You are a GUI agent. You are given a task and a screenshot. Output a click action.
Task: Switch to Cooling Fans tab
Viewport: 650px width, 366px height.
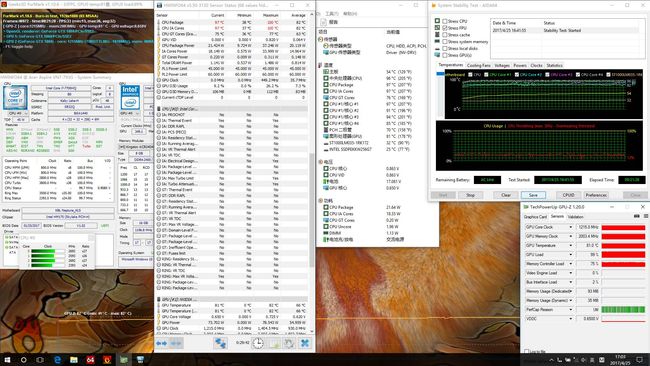pyautogui.click(x=478, y=65)
